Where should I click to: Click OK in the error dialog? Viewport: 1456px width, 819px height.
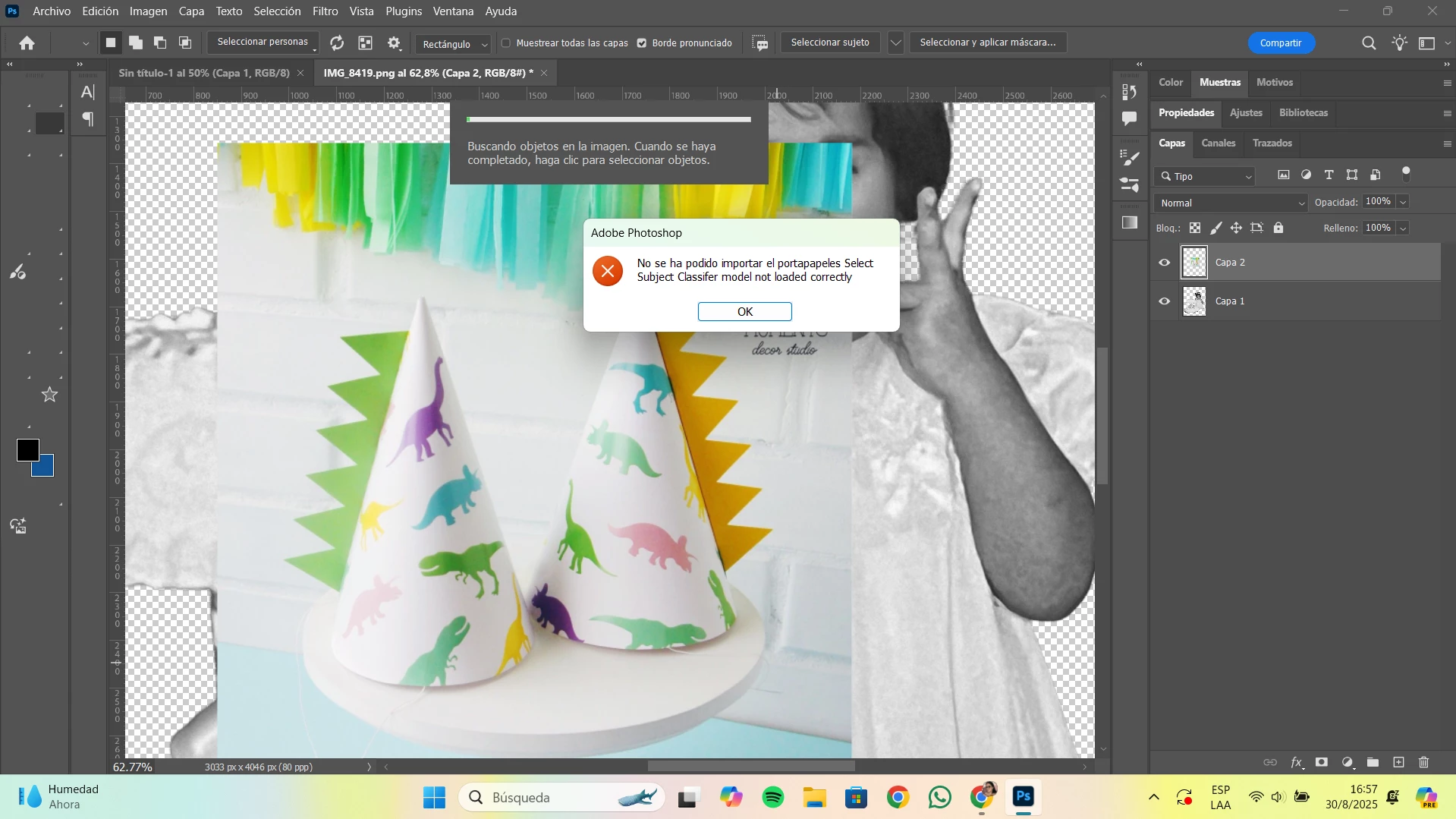point(744,311)
